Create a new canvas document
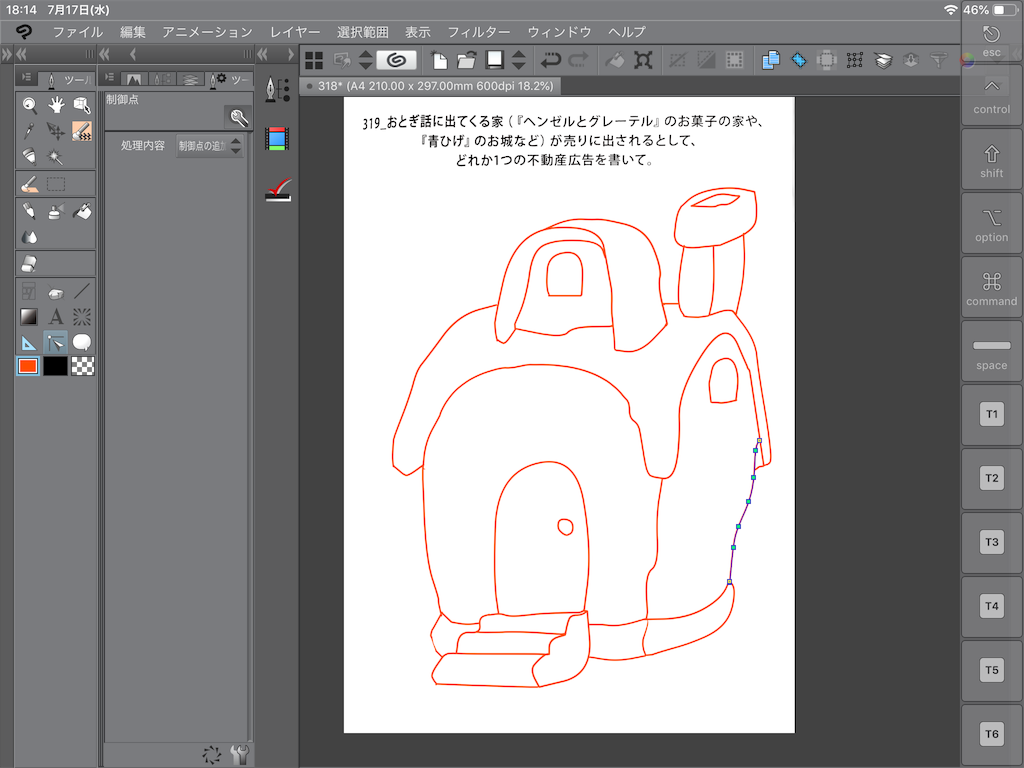The width and height of the screenshot is (1024, 768). pos(440,60)
